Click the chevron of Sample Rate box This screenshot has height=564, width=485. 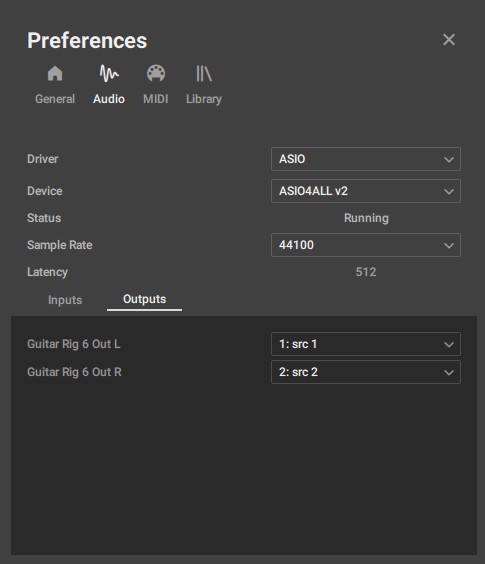point(449,246)
